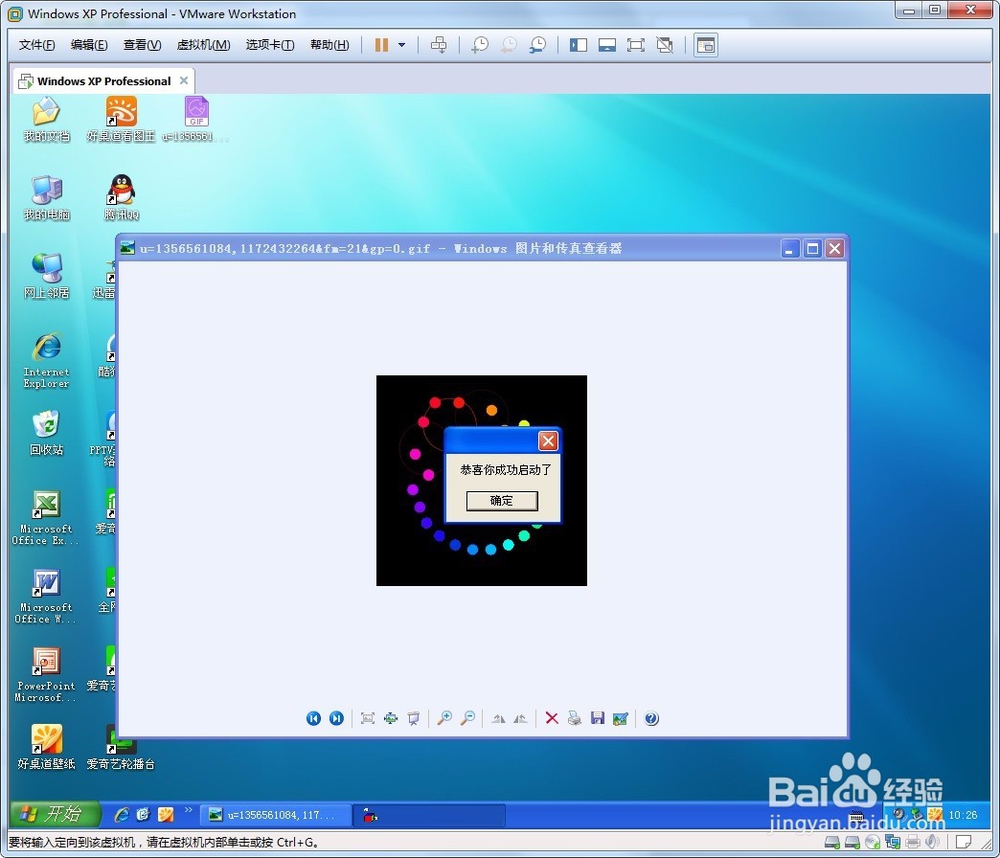Open the VMware 虚拟机(M) menu
The width and height of the screenshot is (1000, 858).
[x=203, y=45]
